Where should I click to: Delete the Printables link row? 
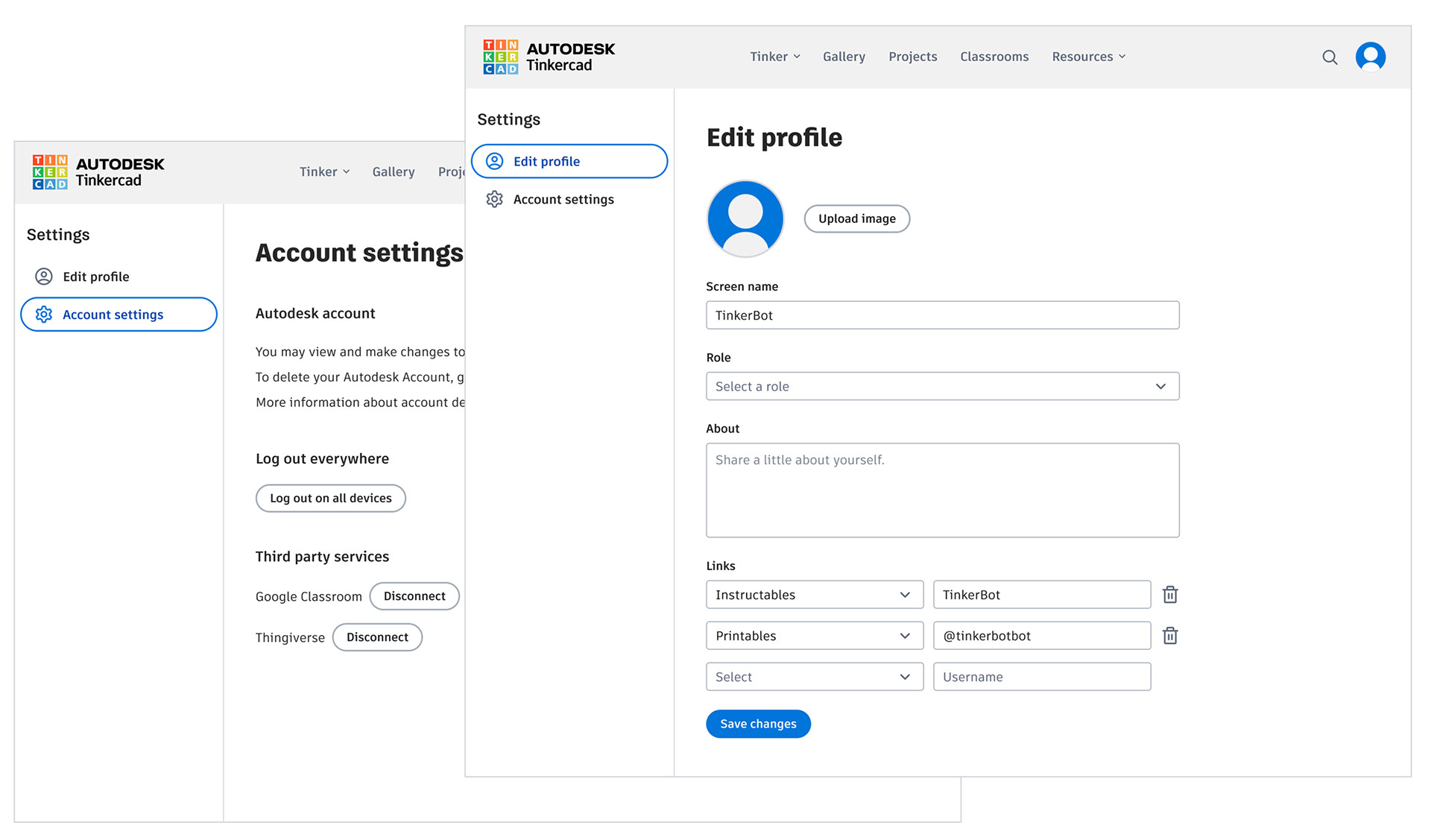1169,636
